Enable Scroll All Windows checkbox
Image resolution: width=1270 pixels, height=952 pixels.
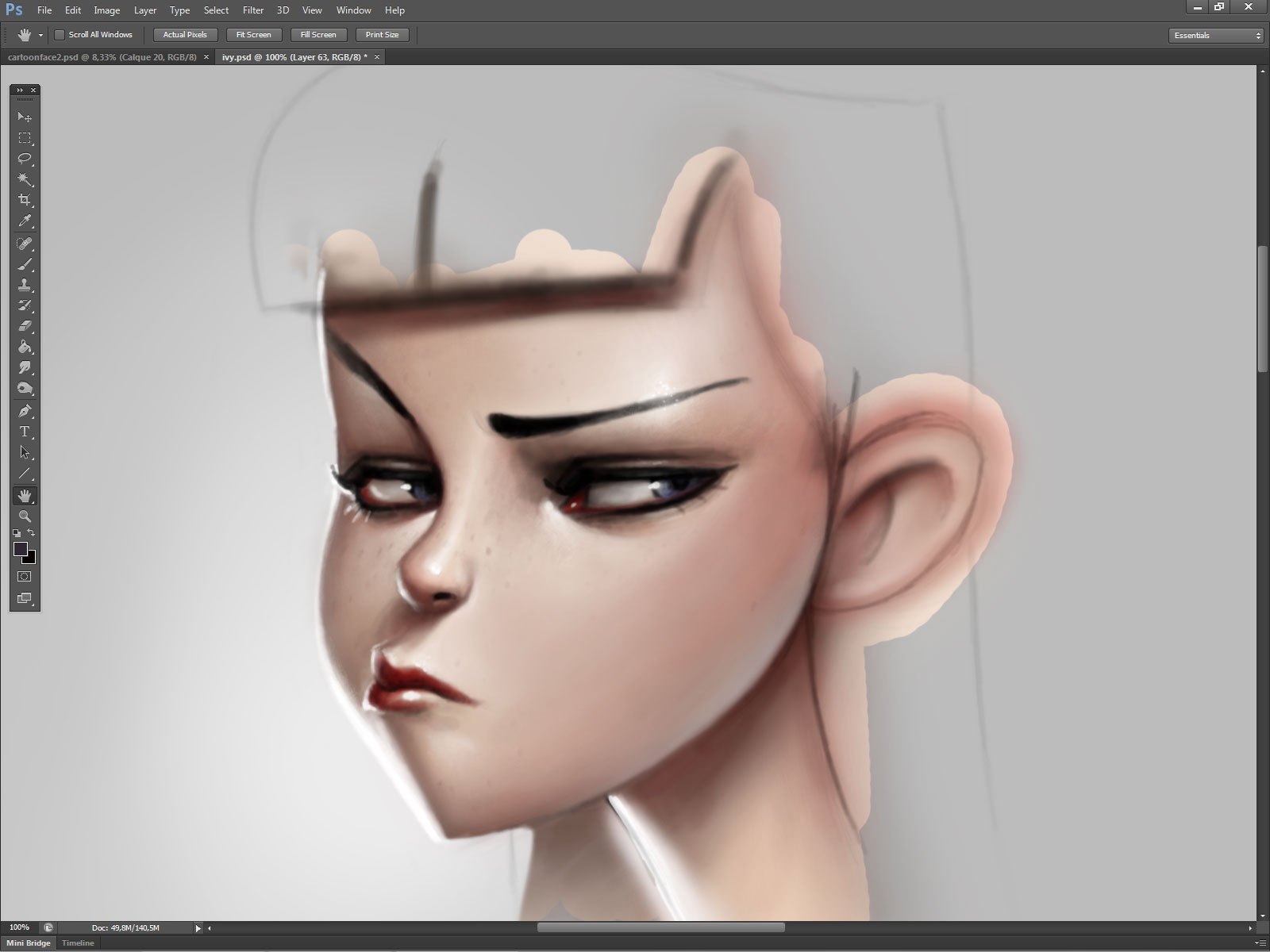point(60,34)
